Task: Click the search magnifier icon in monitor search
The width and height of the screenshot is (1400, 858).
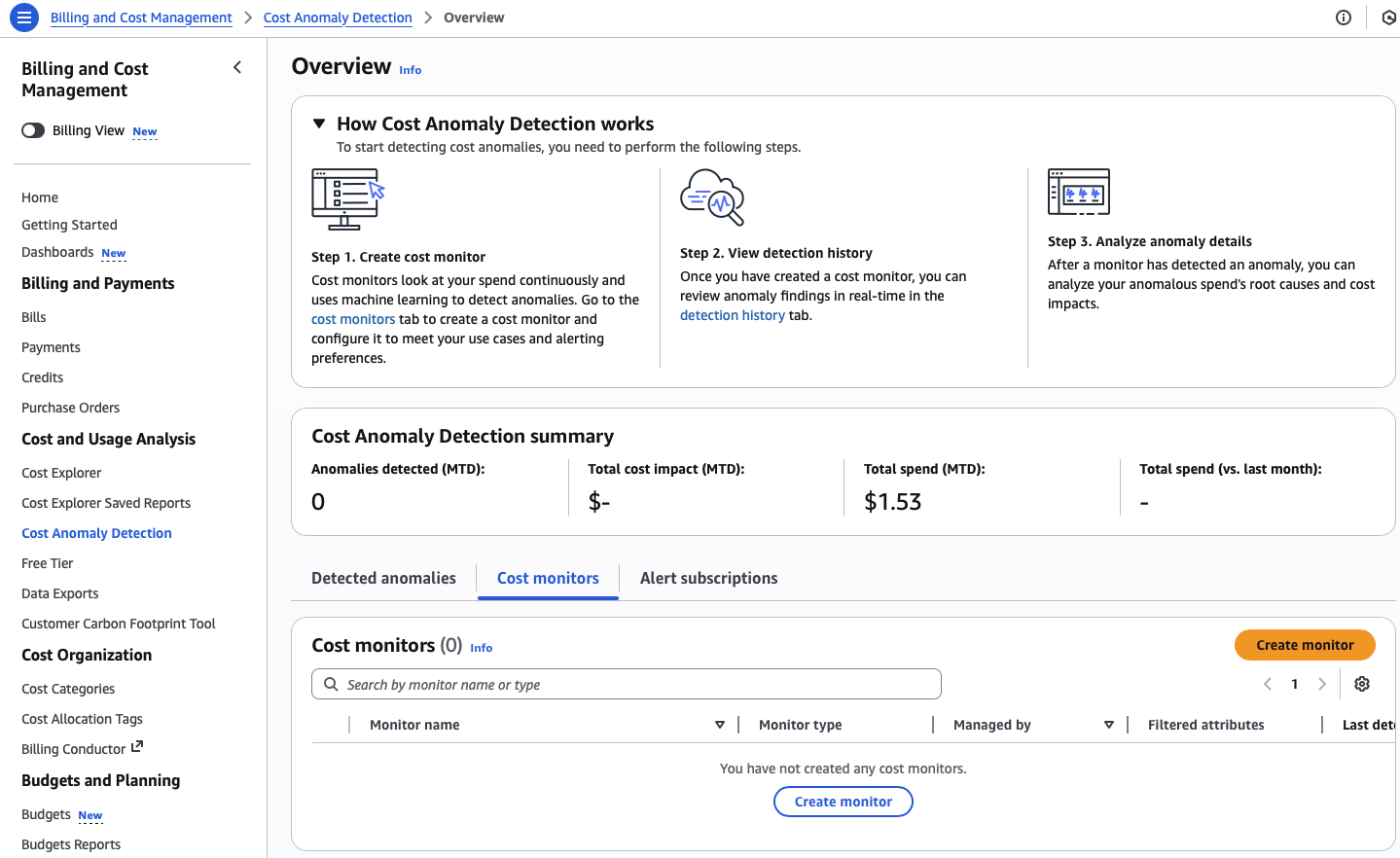Action: pos(332,685)
